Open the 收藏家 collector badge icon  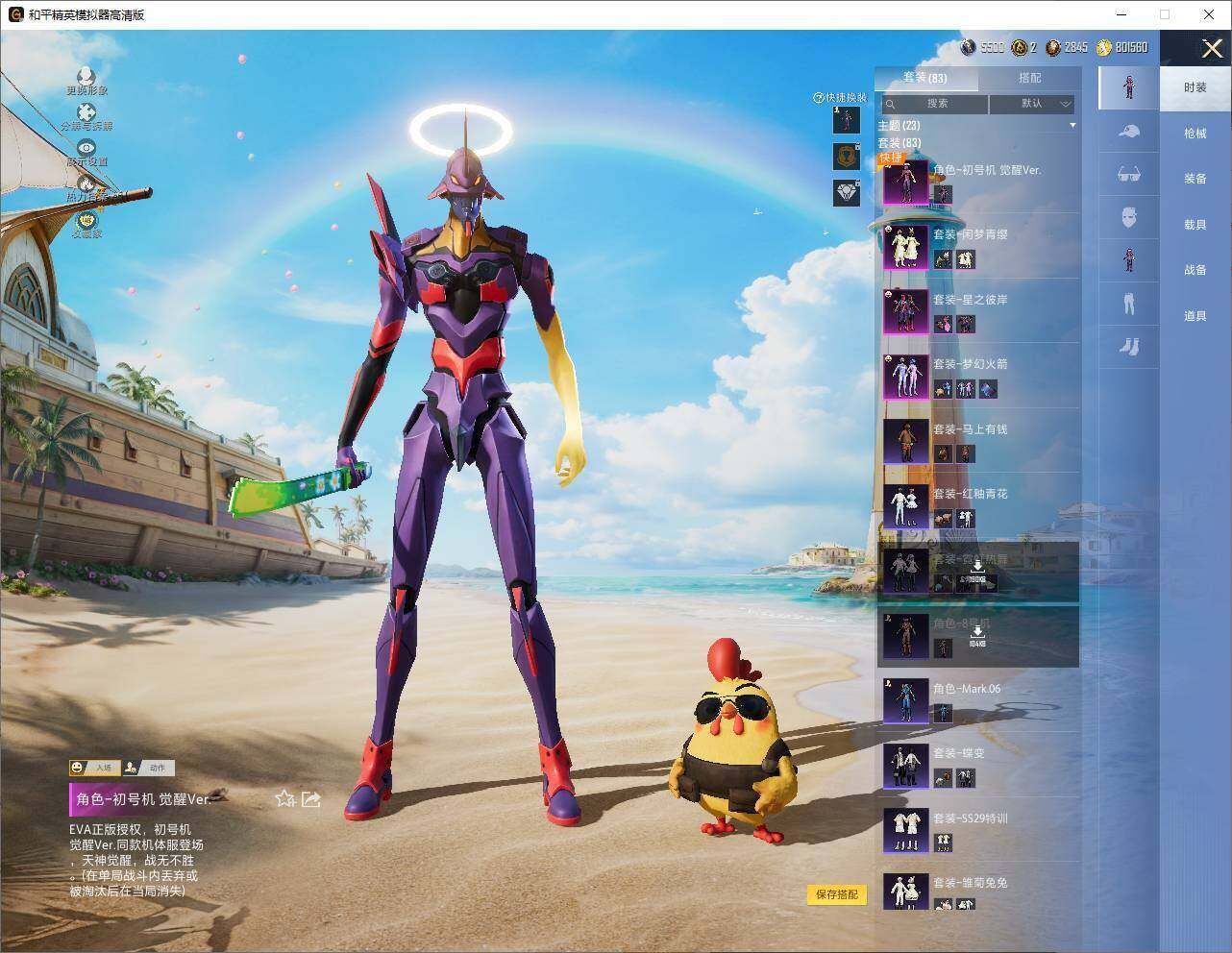coord(86,220)
